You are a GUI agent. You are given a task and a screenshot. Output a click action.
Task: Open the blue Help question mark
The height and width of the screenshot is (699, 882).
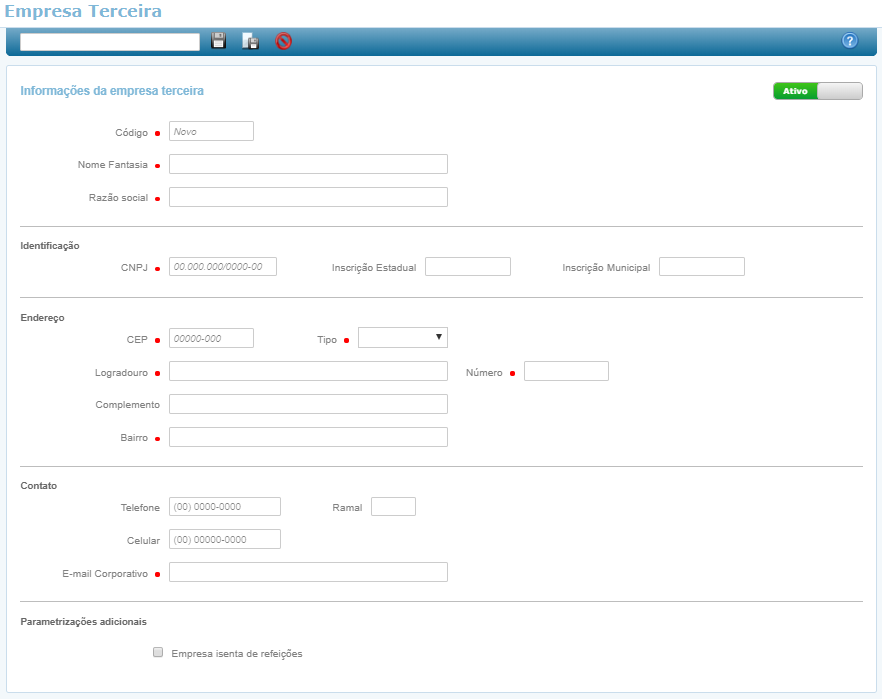850,41
